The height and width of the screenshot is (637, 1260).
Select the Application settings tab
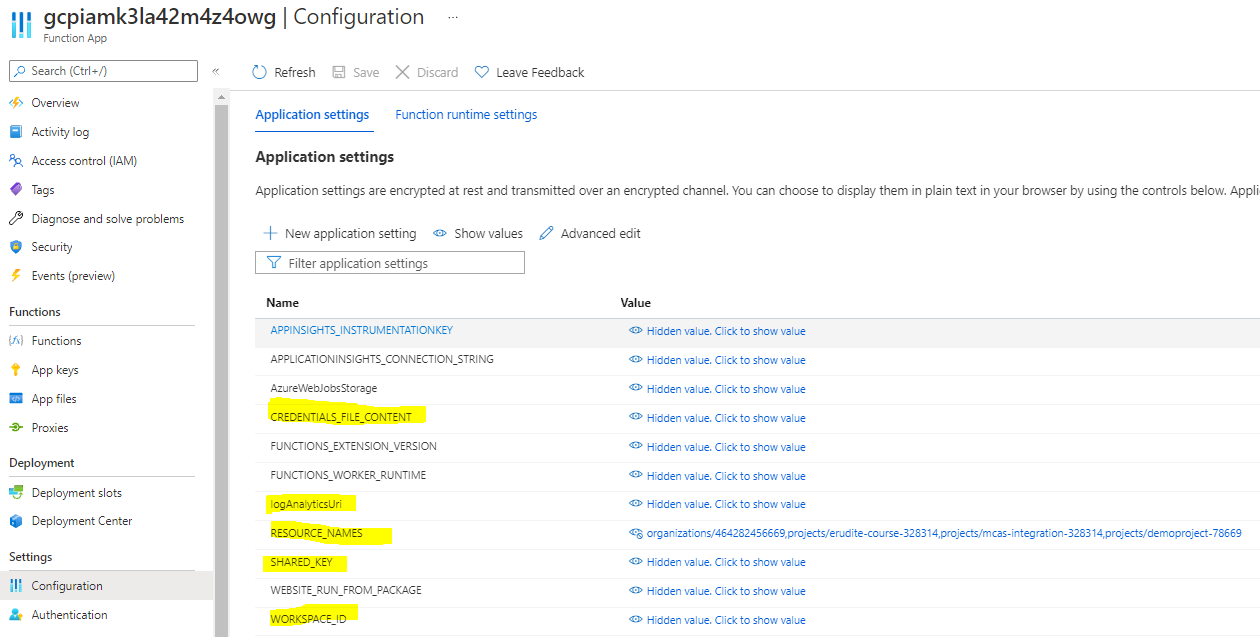[313, 114]
